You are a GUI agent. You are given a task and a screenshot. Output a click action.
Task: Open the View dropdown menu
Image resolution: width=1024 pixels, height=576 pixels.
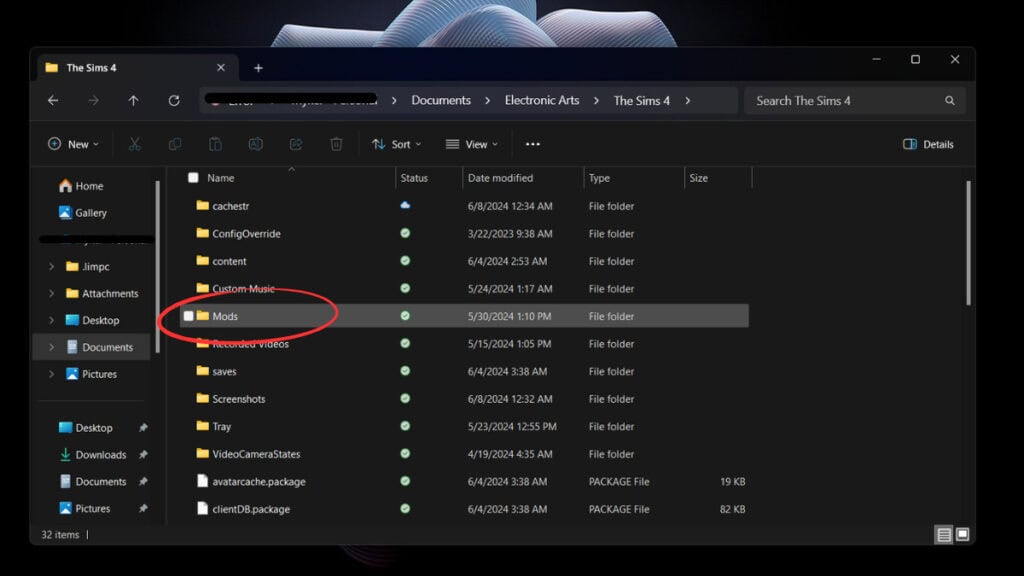click(x=471, y=144)
